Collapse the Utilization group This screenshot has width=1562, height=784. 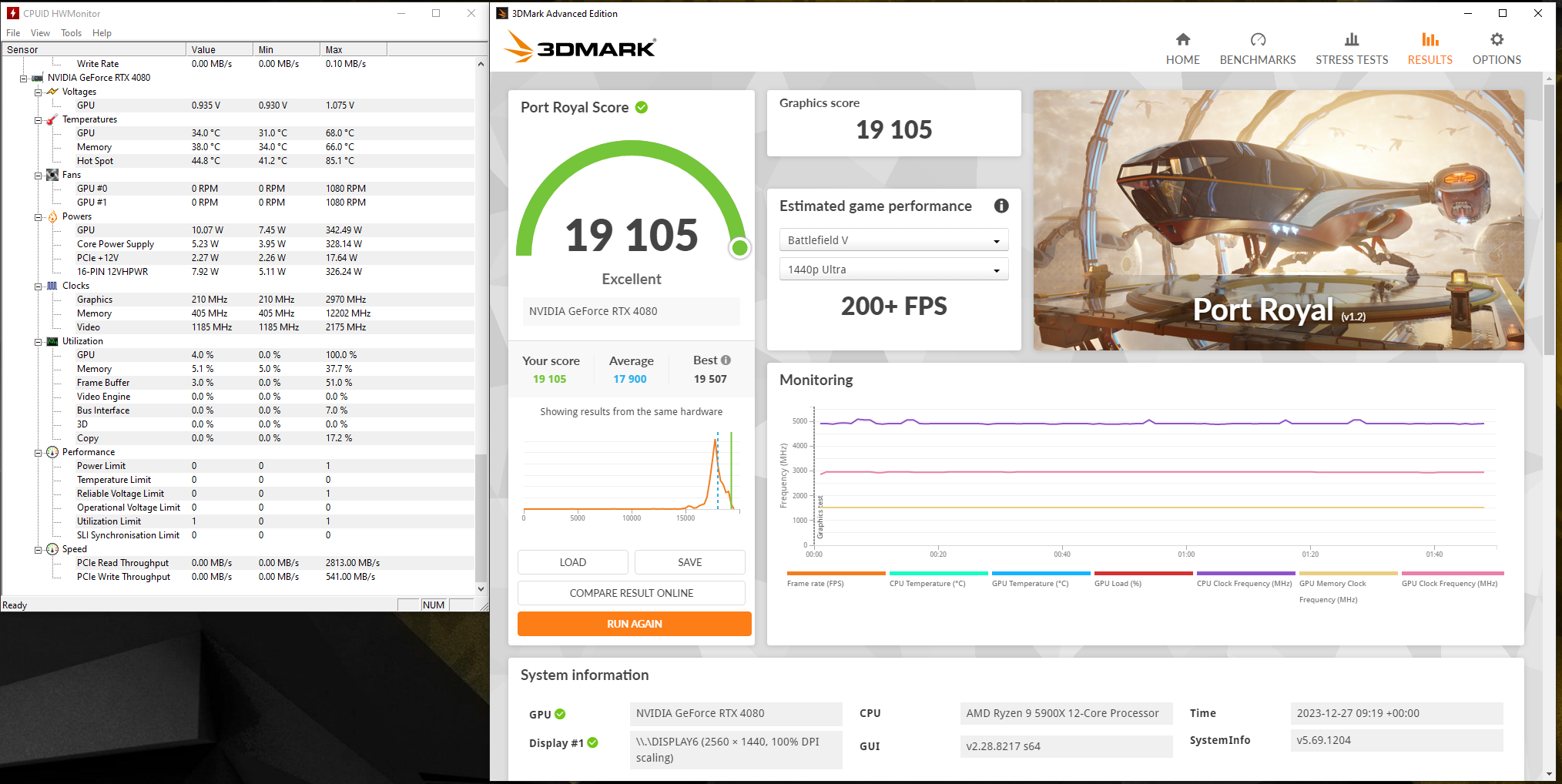click(x=38, y=342)
